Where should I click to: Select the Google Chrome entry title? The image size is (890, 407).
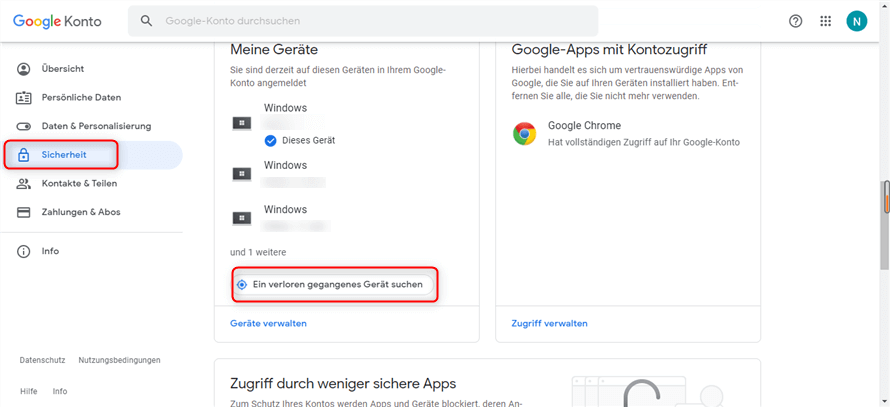tap(585, 125)
